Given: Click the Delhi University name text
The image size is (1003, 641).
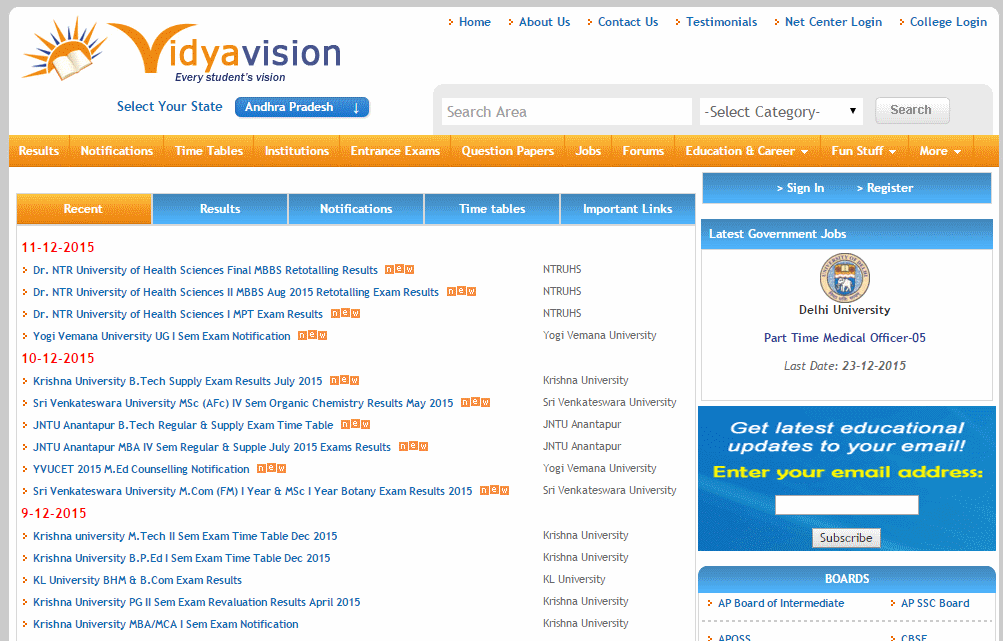Looking at the screenshot, I should pos(844,310).
